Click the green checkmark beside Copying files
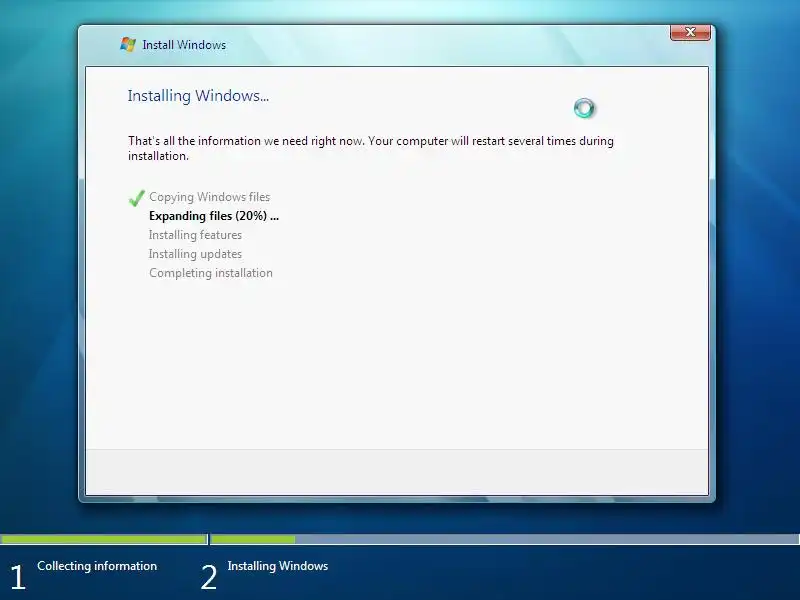 136,197
